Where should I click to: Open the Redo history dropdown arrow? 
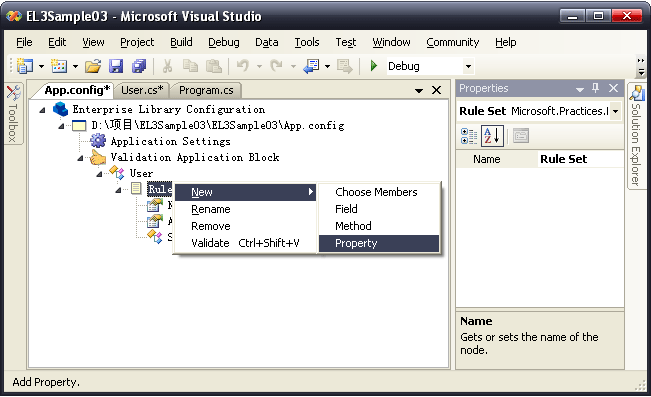[x=293, y=66]
